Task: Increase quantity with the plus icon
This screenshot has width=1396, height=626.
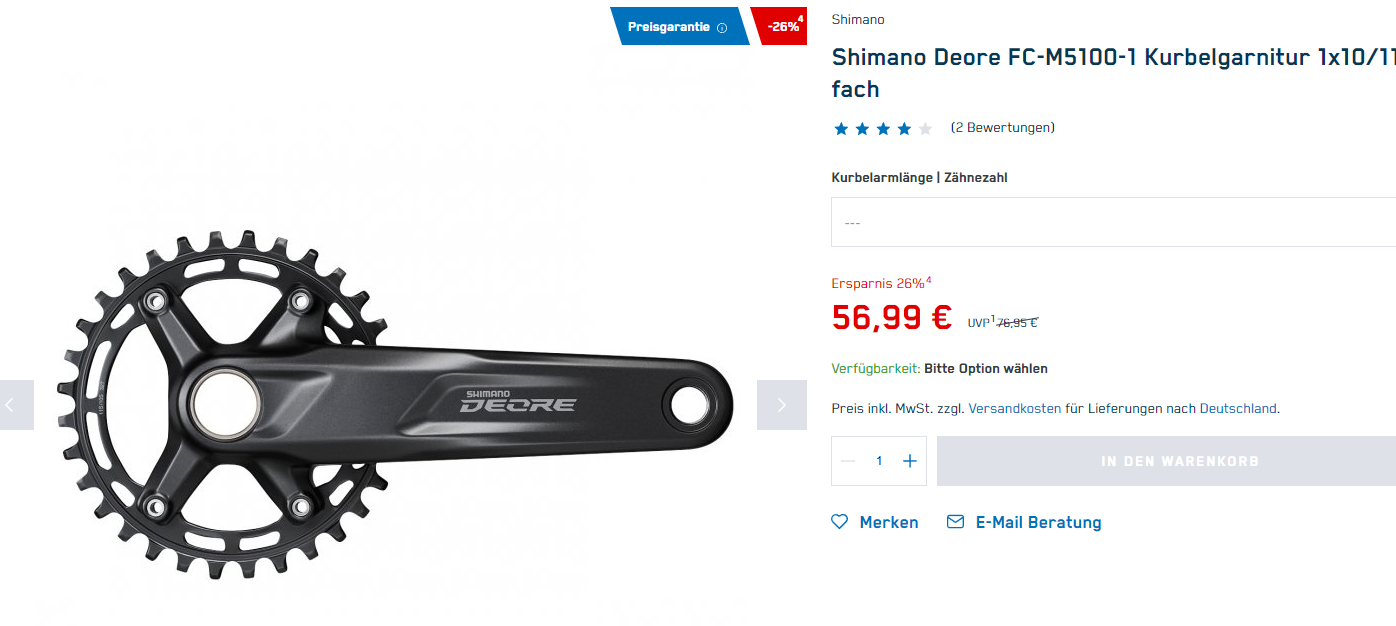Action: 909,461
